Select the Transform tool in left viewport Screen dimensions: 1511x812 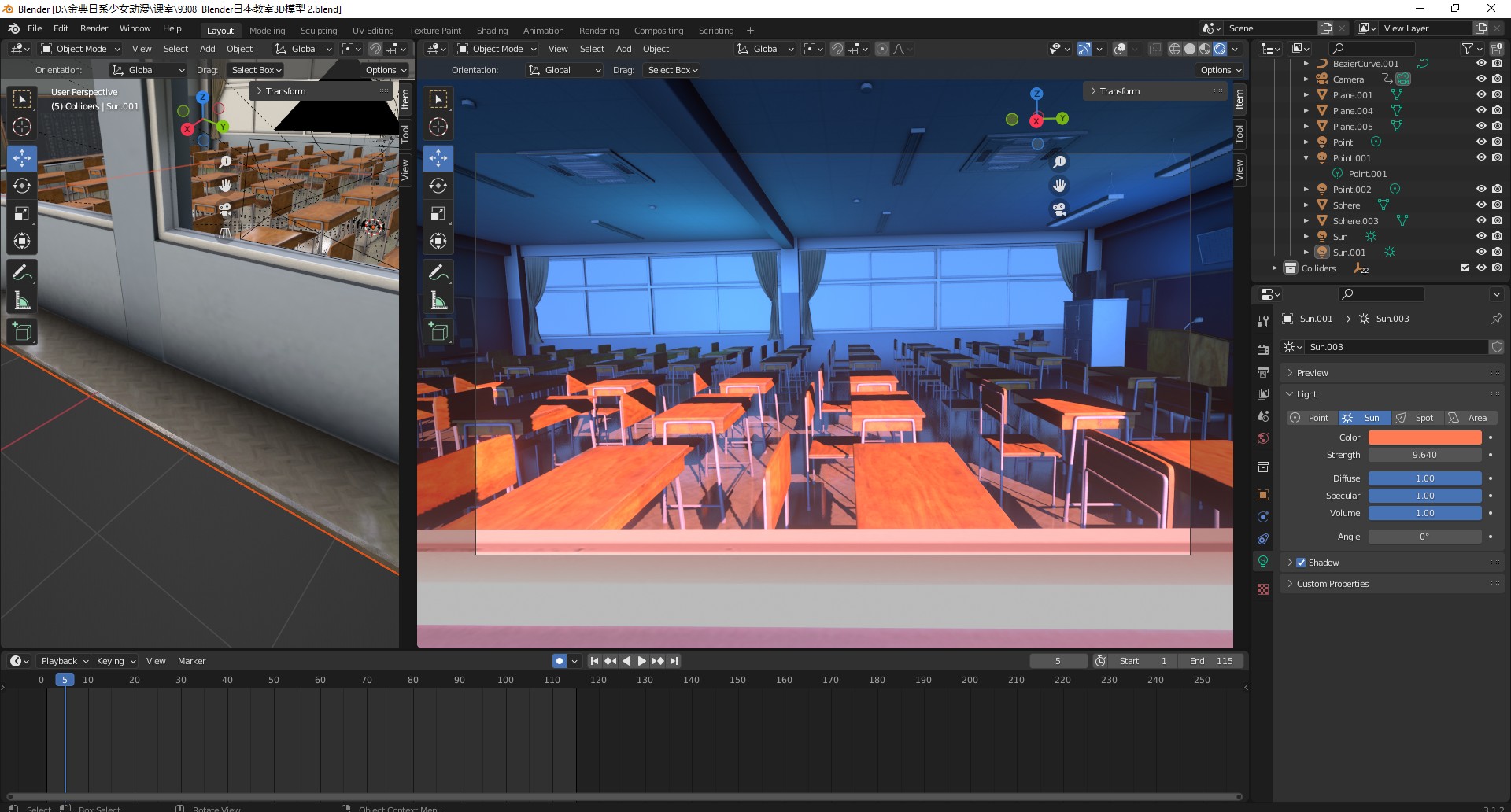tap(22, 241)
